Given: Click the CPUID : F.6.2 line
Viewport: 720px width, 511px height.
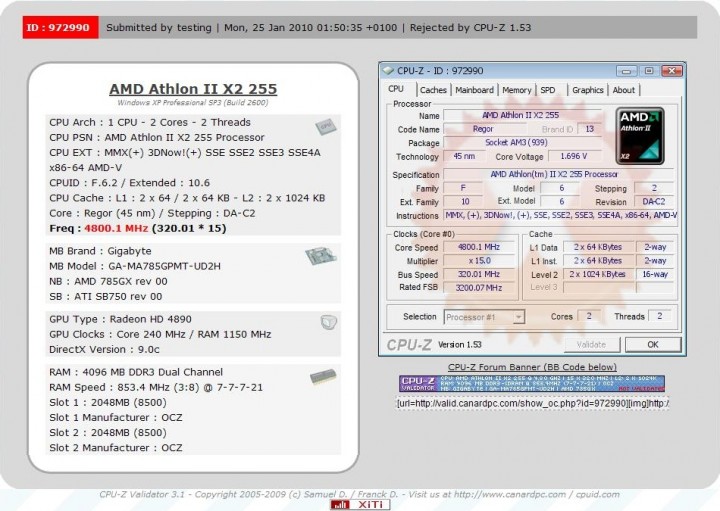Looking at the screenshot, I should (x=129, y=183).
